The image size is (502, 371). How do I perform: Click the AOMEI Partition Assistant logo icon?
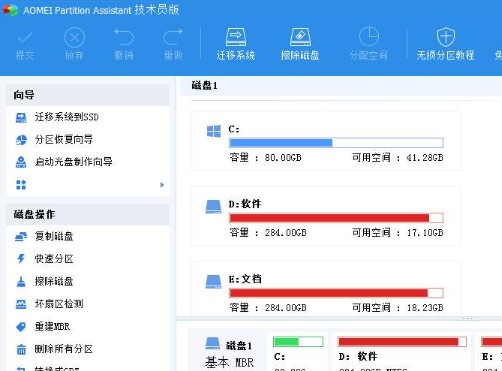coord(10,10)
